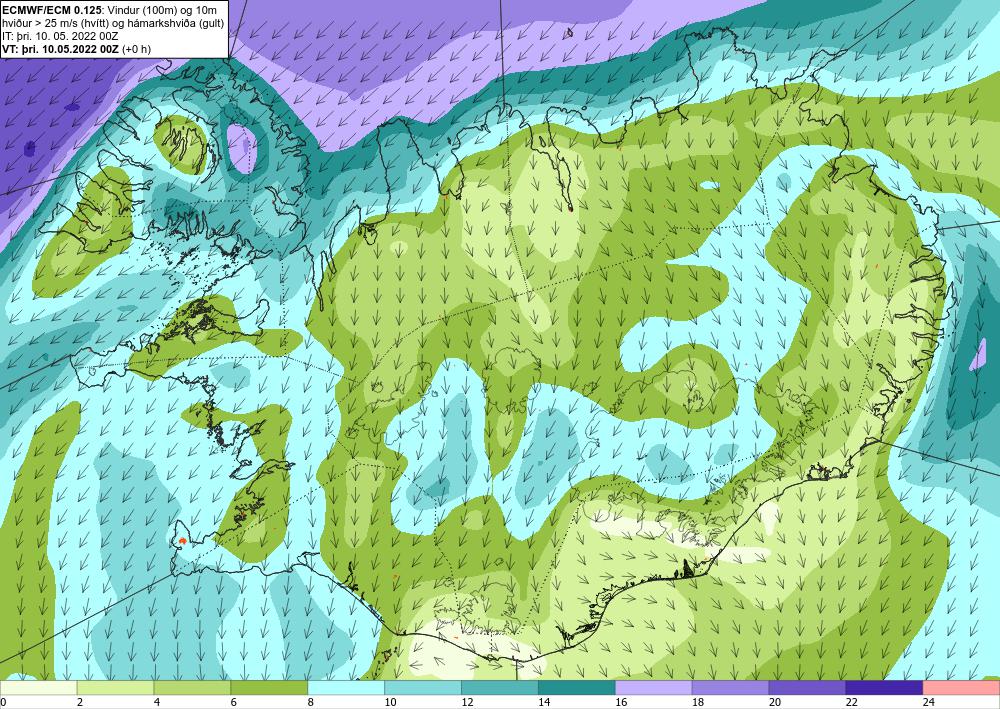Click the light green 2–4 m/s legend swatch

point(115,688)
